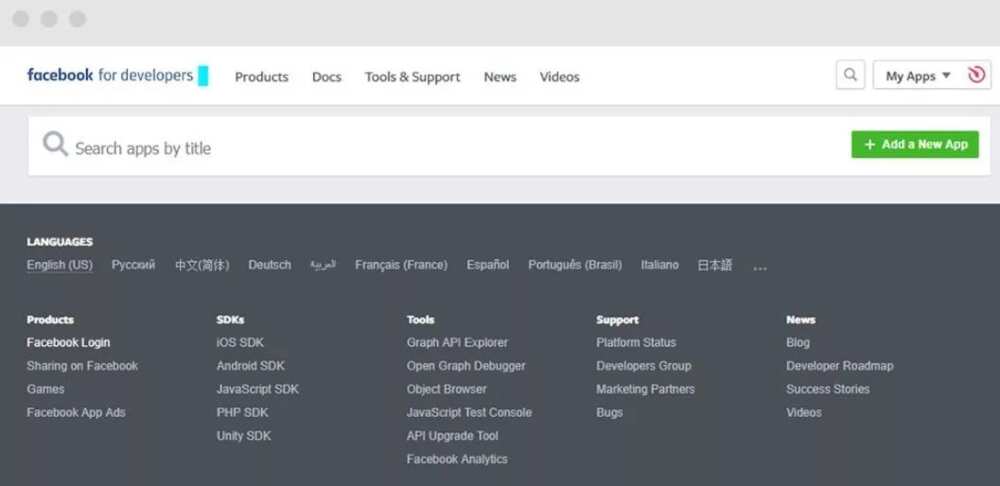This screenshot has height=486, width=1000.
Task: Click the magnifier in apps search bar
Action: pyautogui.click(x=55, y=144)
